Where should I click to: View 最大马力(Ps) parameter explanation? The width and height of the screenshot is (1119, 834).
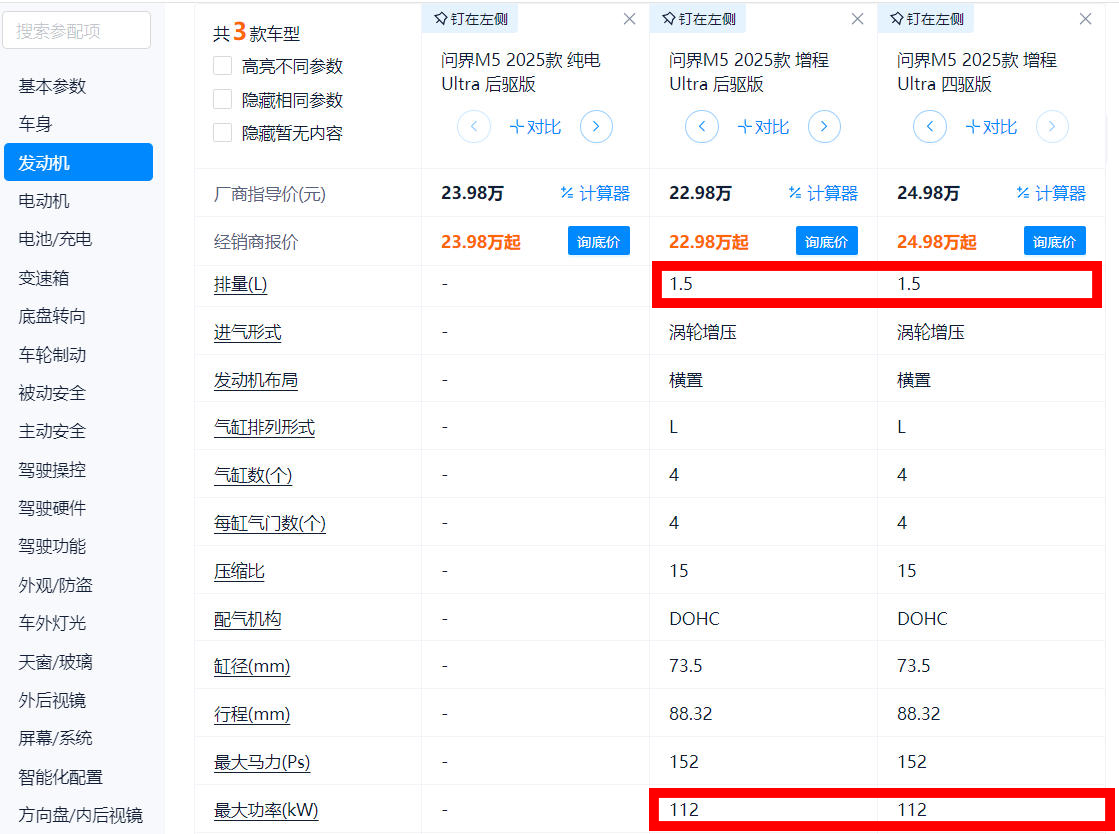coord(262,762)
